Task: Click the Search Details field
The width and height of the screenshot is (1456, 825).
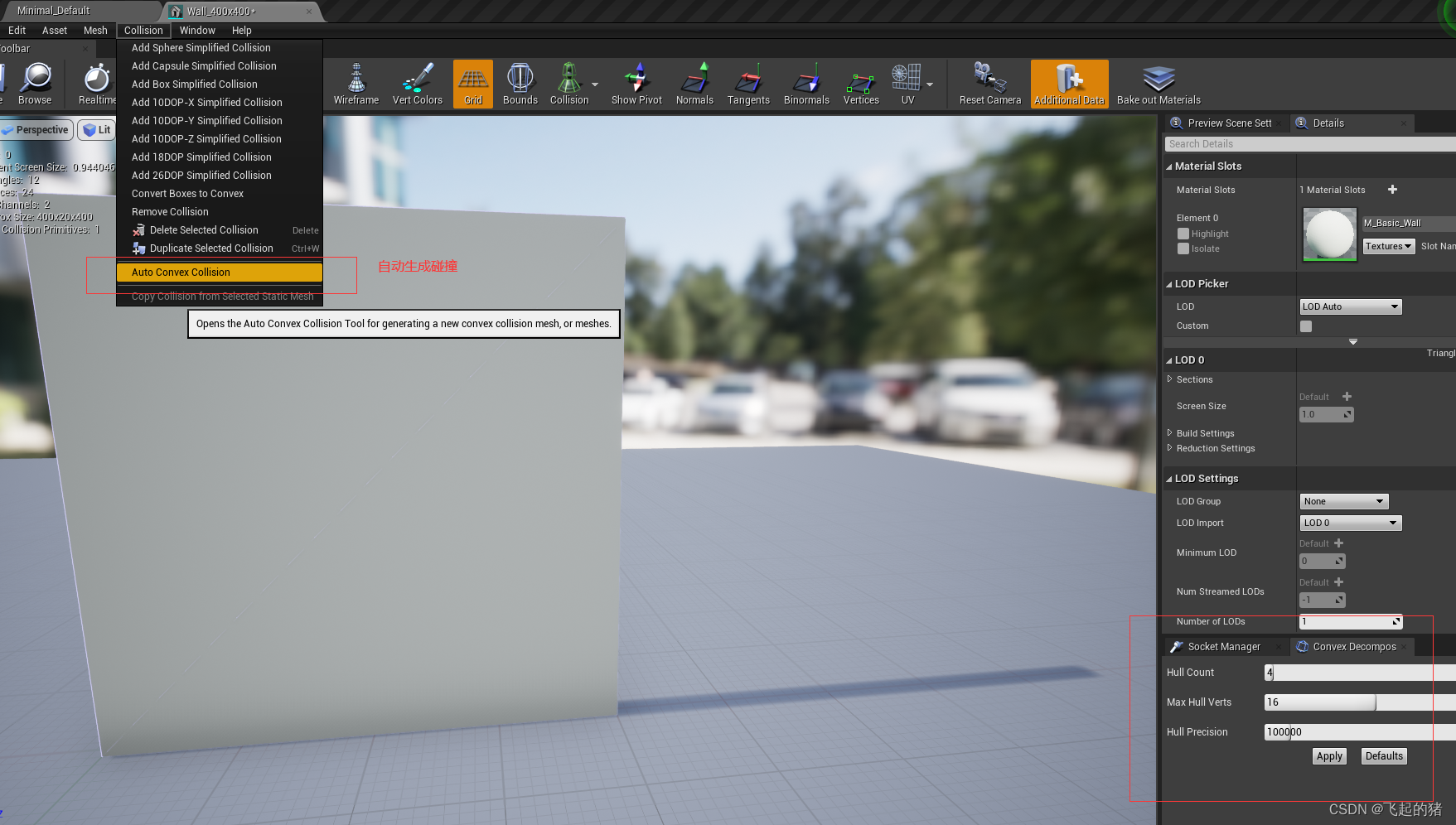Action: [1310, 144]
